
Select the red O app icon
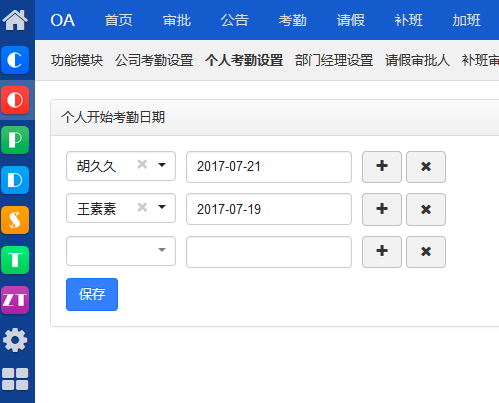(x=15, y=100)
